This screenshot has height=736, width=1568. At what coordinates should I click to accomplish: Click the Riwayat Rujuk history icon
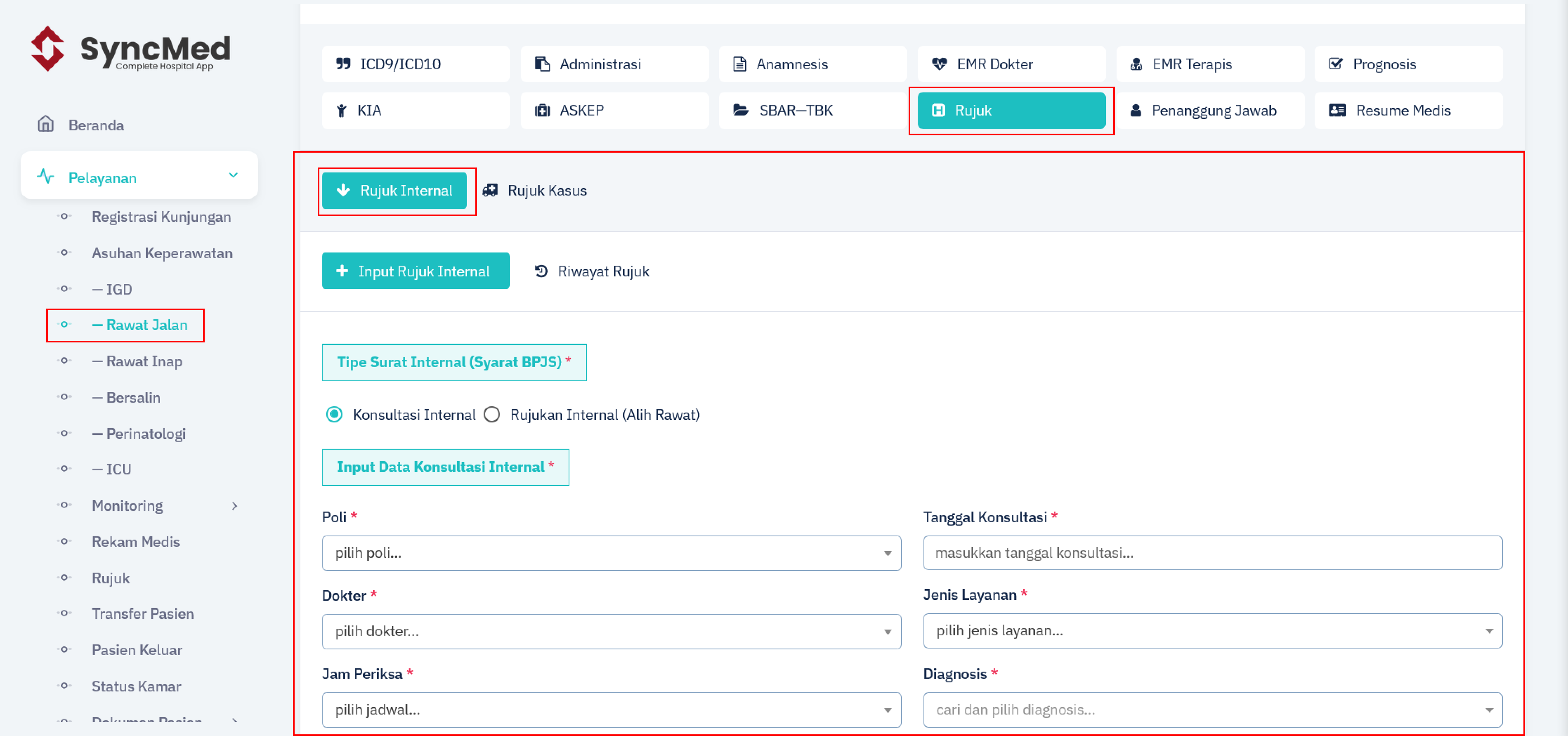(x=541, y=271)
